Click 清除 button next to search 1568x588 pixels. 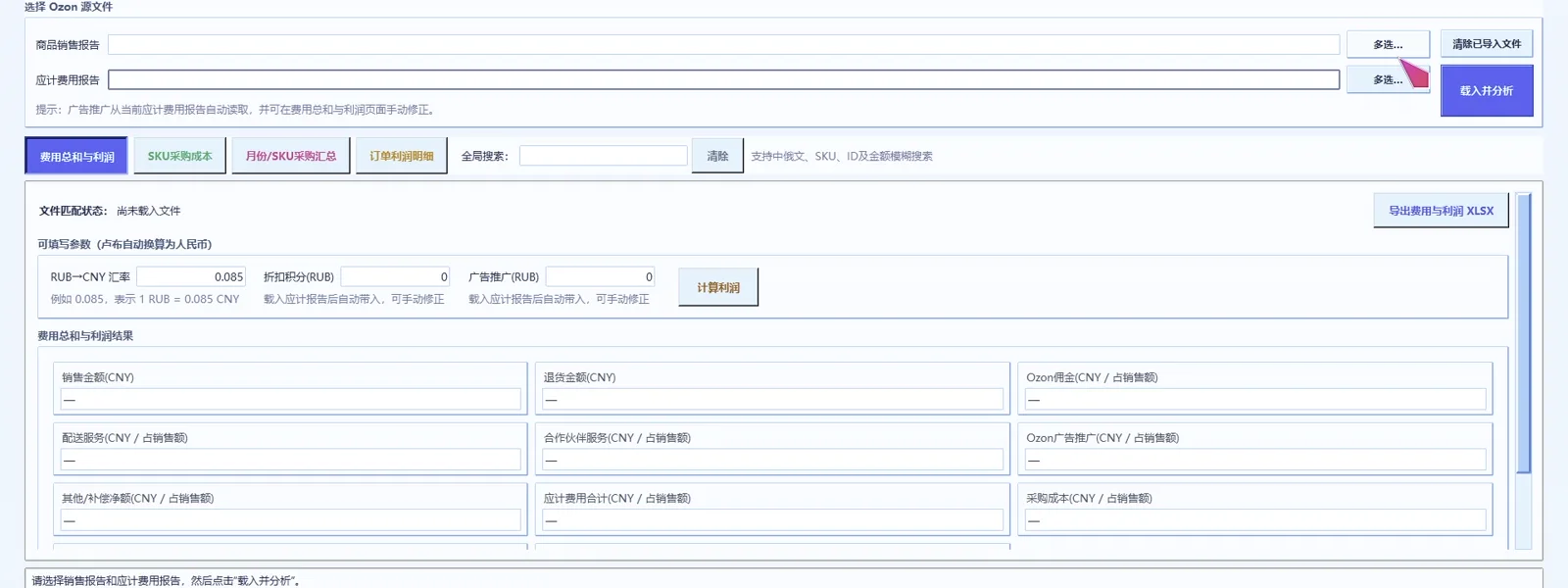pyautogui.click(x=717, y=156)
